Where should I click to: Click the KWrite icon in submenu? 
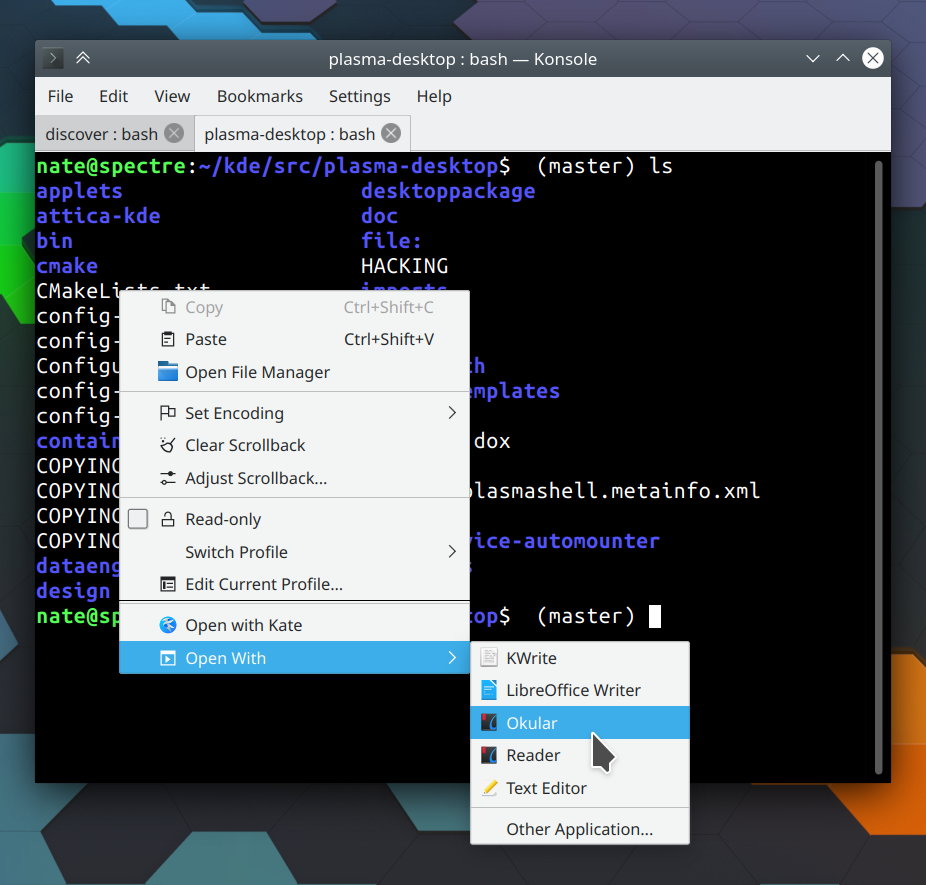pos(489,658)
